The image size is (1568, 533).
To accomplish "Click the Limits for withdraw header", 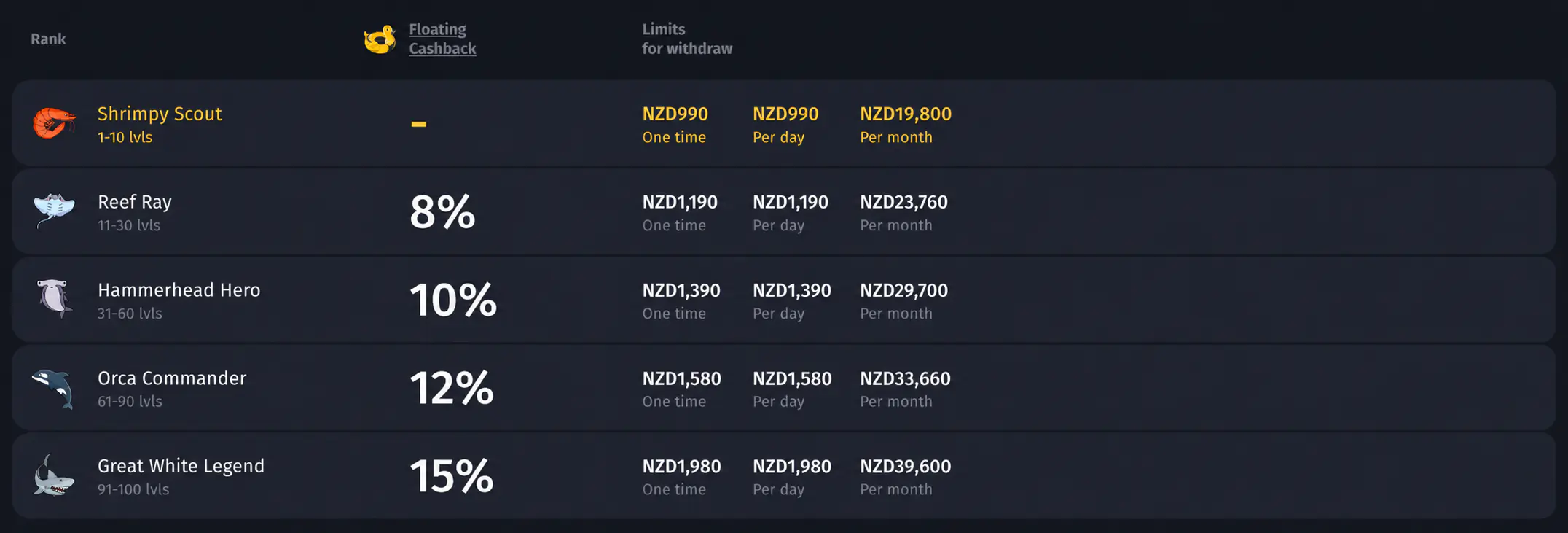I will pyautogui.click(x=687, y=39).
